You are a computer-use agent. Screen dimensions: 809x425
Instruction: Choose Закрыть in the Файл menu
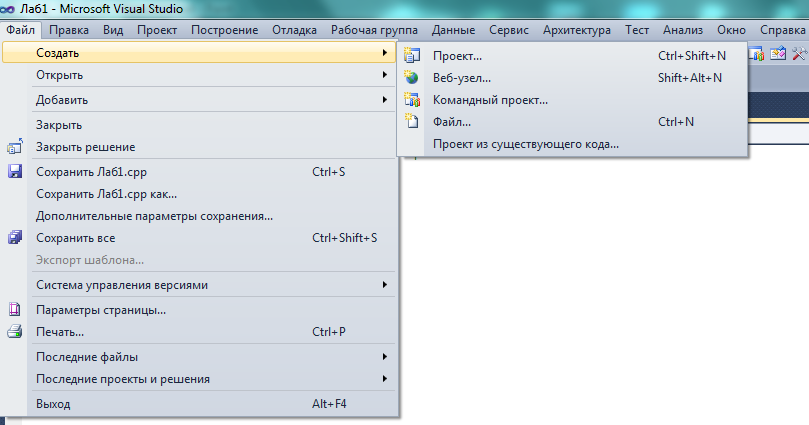pos(200,125)
